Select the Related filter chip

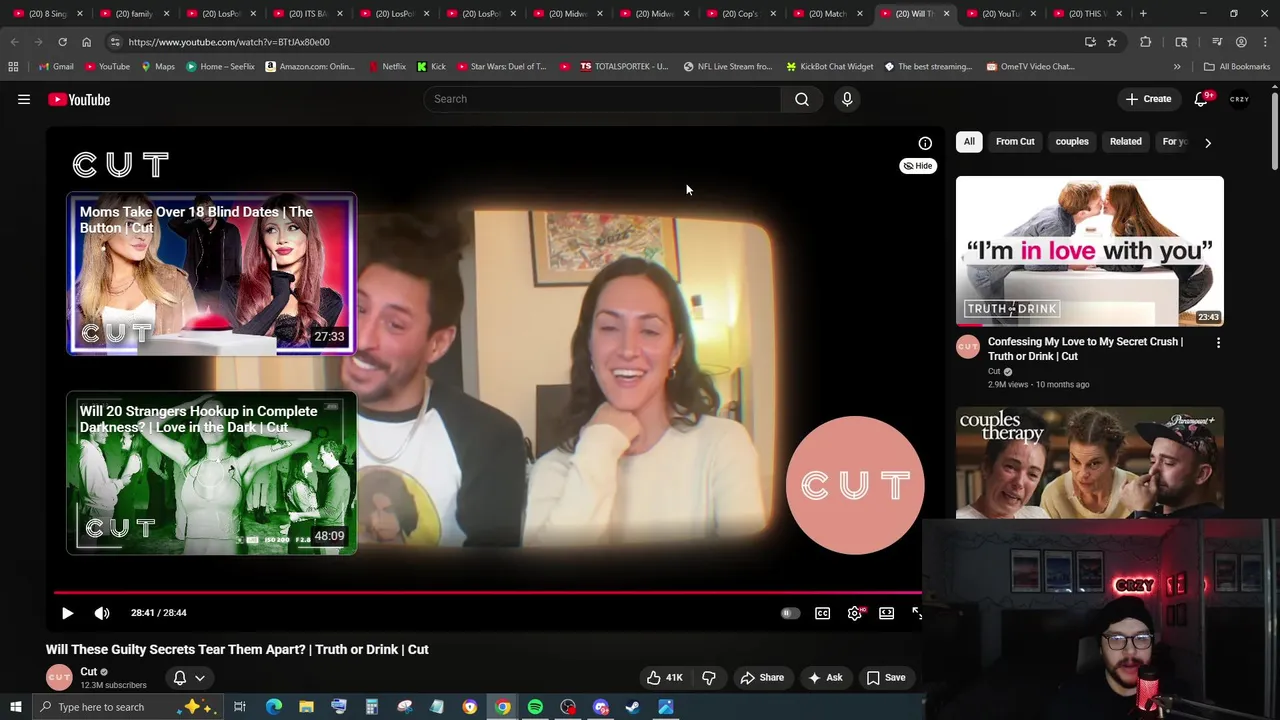(x=1125, y=142)
